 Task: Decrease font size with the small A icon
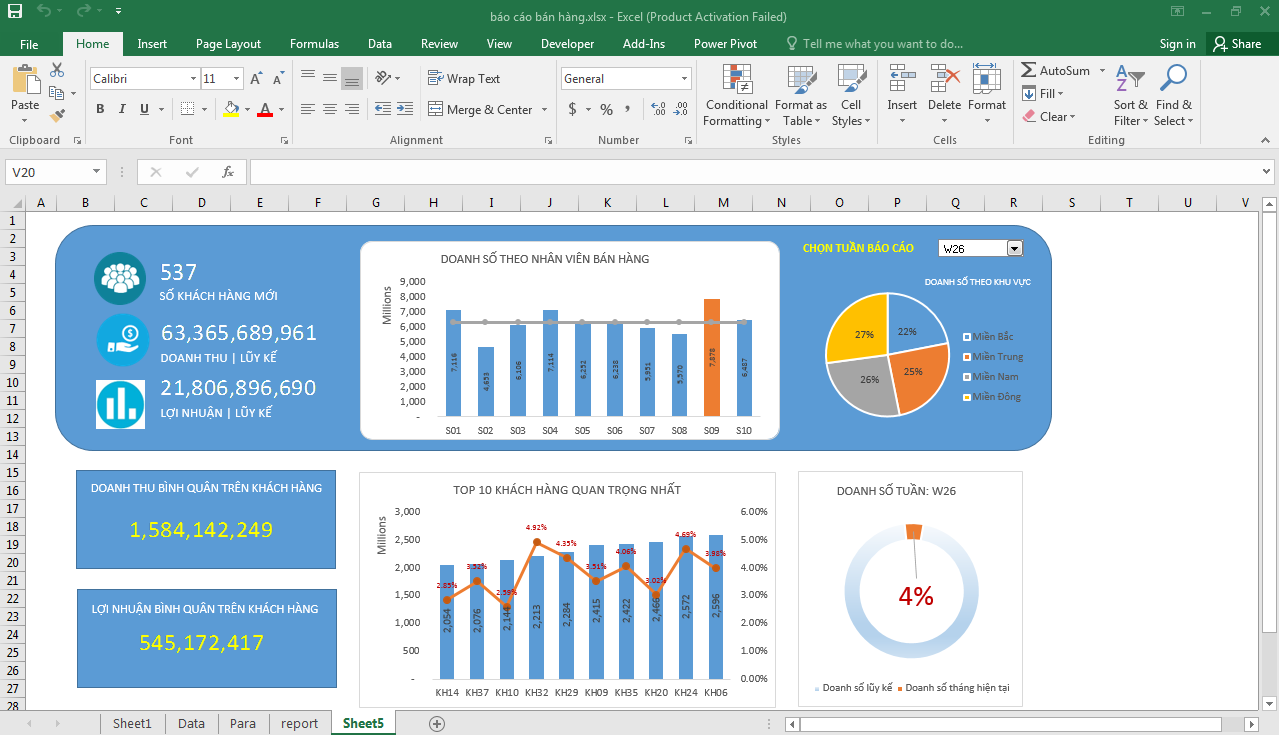coord(277,79)
